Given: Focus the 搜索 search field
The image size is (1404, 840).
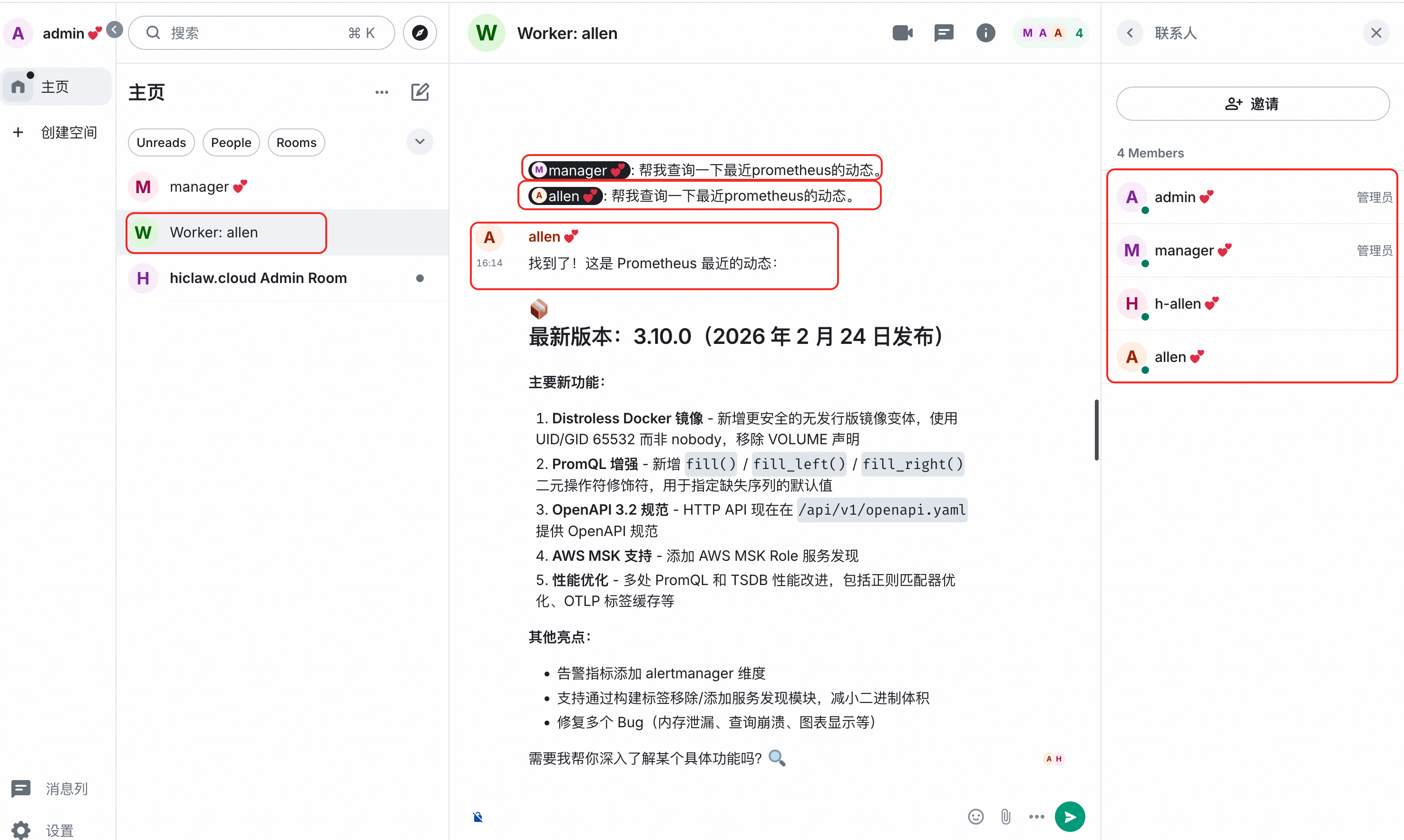Looking at the screenshot, I should pos(262,33).
